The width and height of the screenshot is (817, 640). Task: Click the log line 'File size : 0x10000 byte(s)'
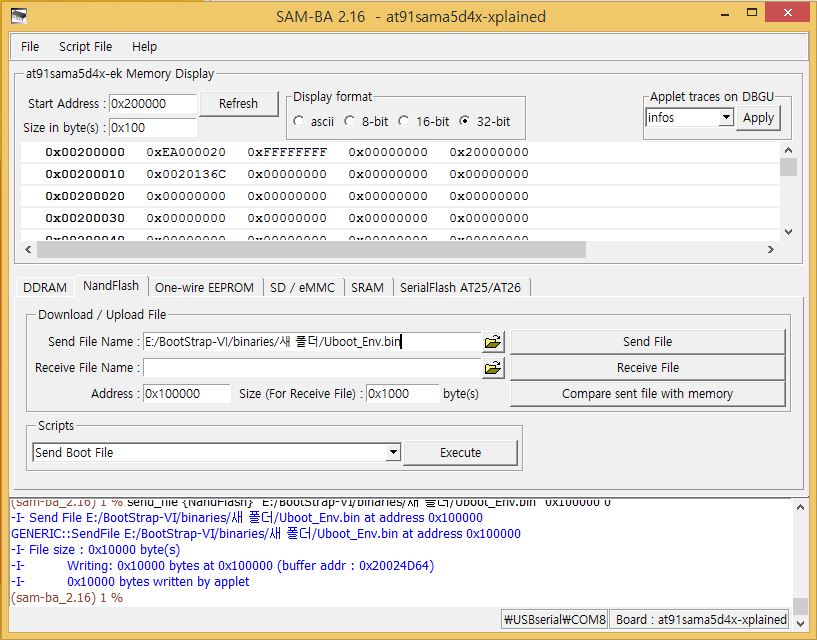(96, 549)
